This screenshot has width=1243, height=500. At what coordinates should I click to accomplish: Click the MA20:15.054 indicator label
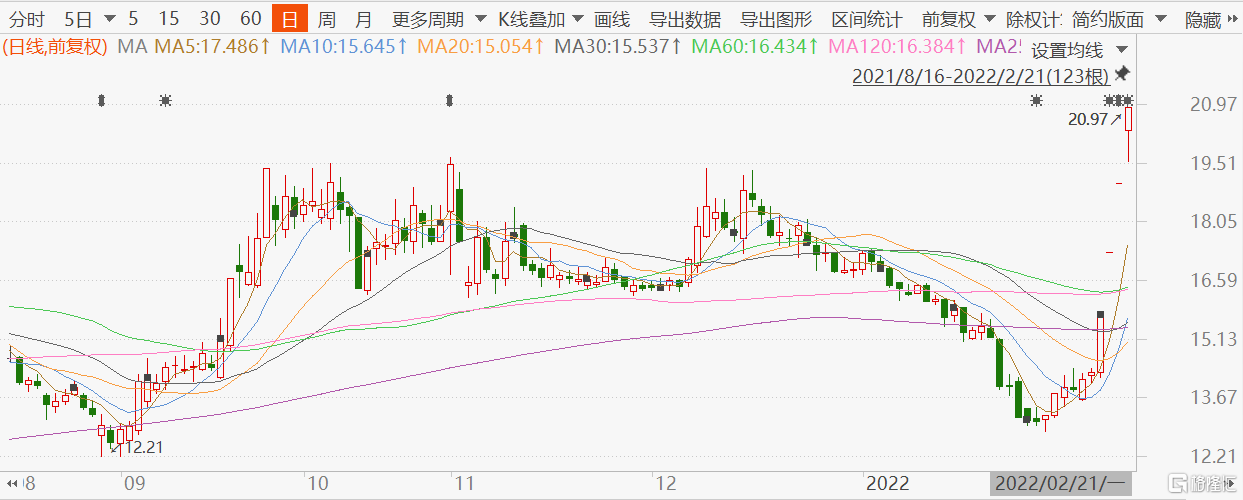(x=481, y=46)
